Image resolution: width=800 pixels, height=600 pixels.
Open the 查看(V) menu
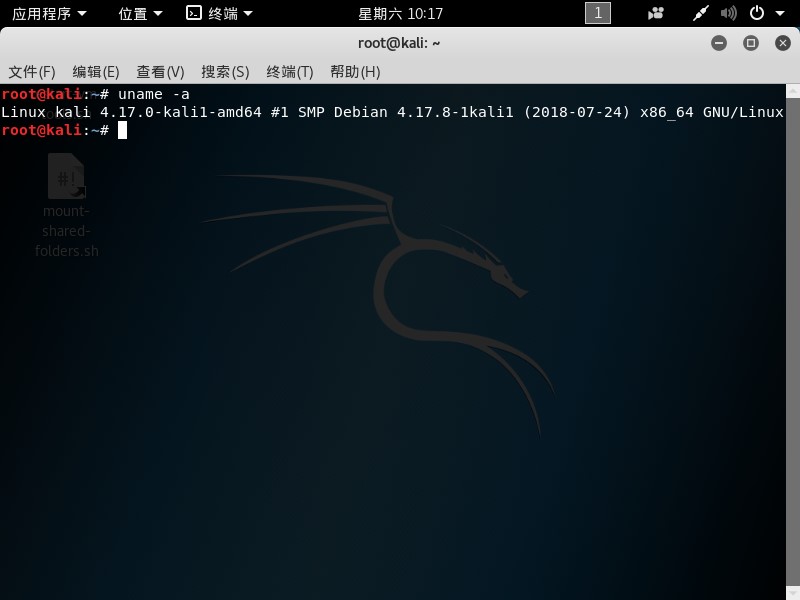click(x=160, y=72)
